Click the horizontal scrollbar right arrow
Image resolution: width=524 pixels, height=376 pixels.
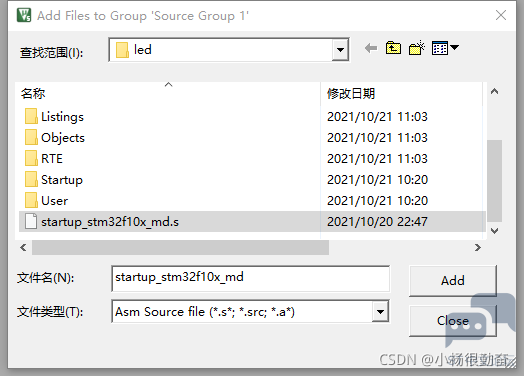478,248
